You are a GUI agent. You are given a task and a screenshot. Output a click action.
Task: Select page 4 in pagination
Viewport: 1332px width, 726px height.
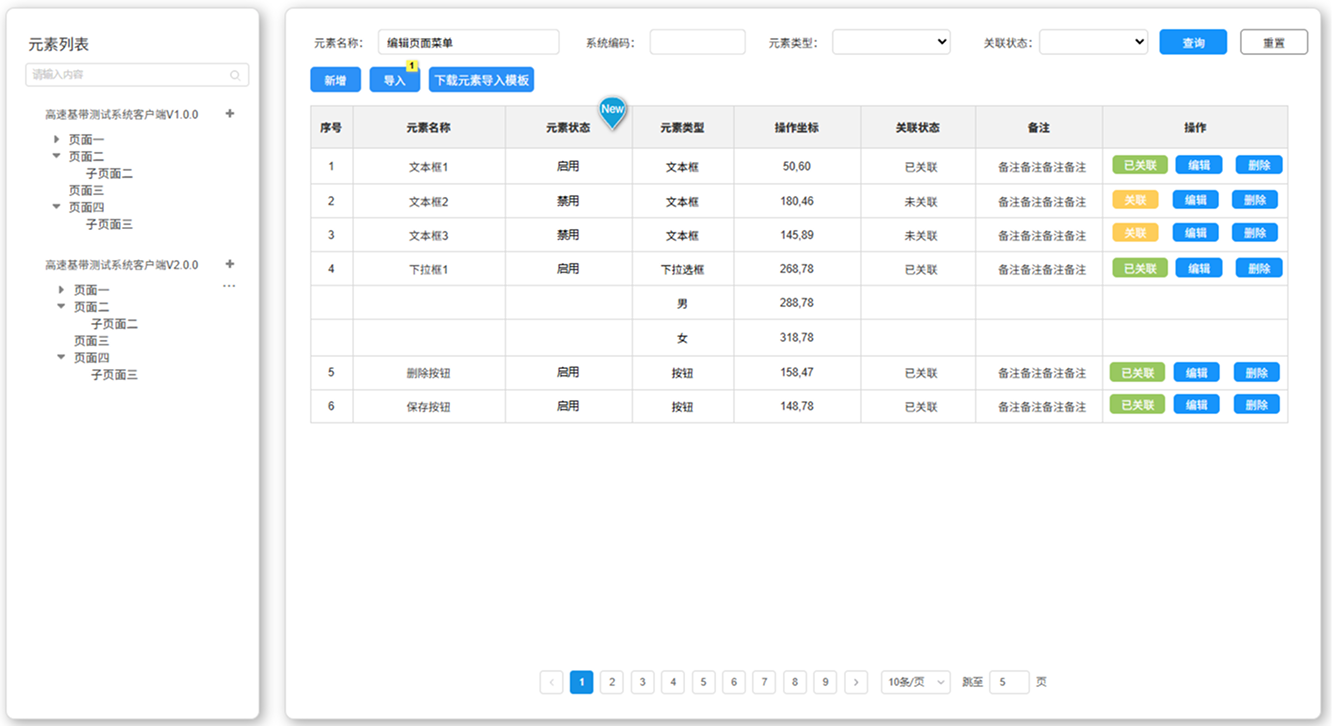673,682
